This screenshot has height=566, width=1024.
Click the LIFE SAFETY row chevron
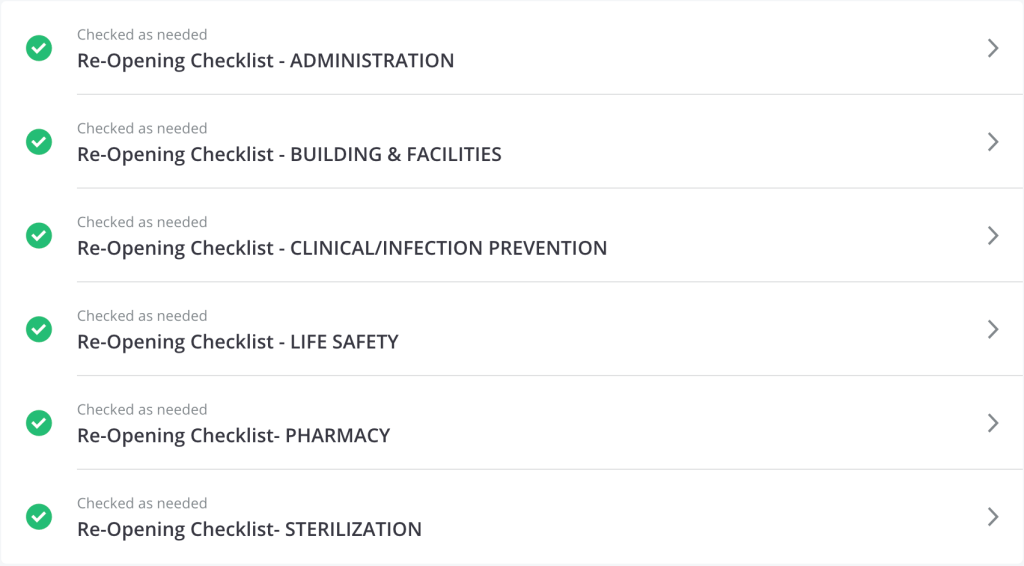click(993, 330)
